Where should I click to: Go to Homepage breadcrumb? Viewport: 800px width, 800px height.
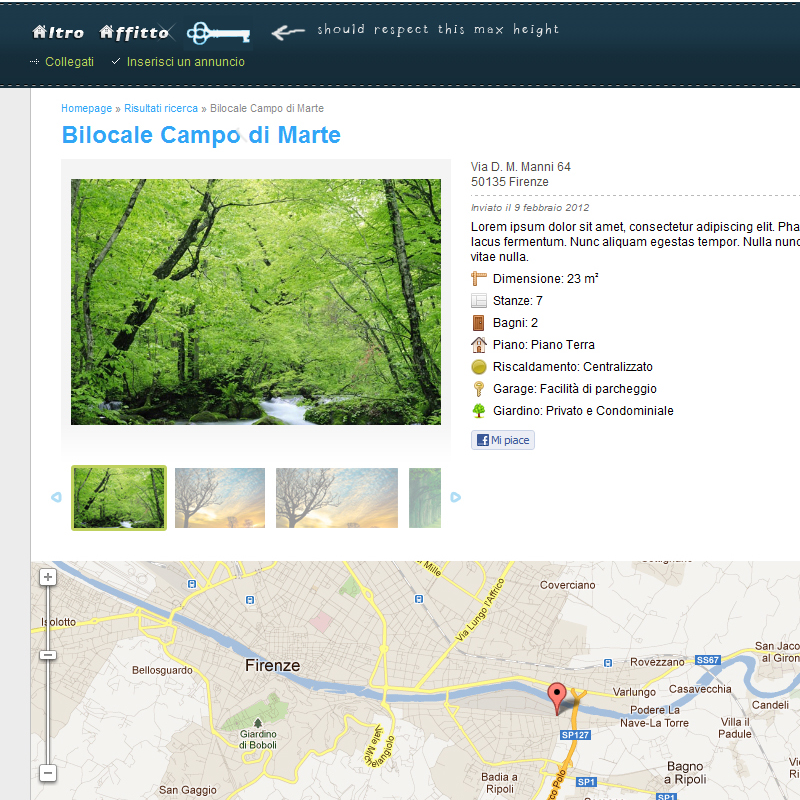tap(86, 108)
